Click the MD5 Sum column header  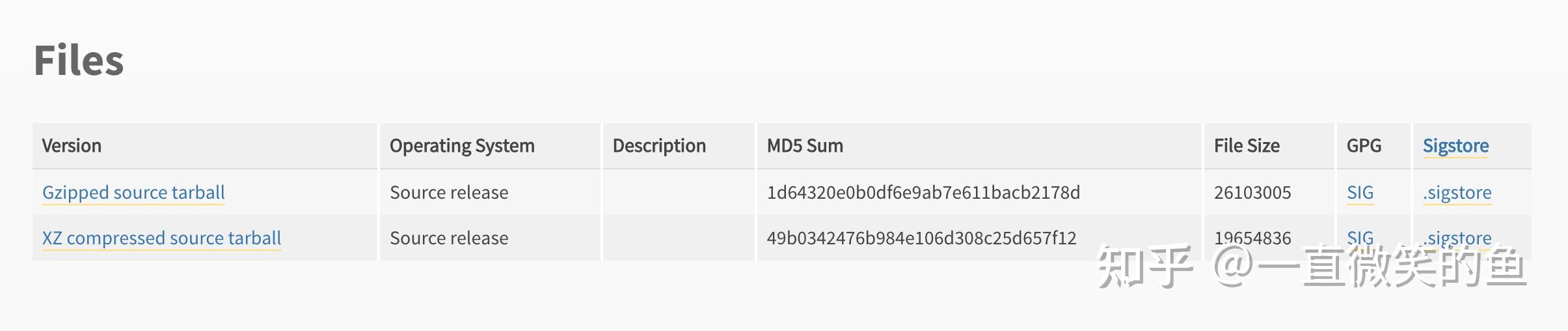click(805, 146)
